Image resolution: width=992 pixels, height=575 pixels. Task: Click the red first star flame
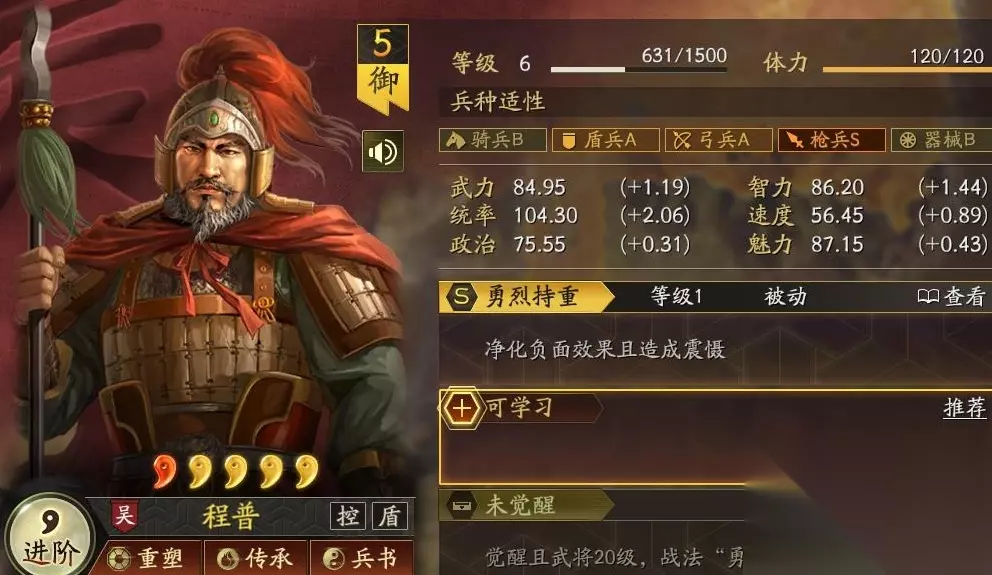pos(164,471)
